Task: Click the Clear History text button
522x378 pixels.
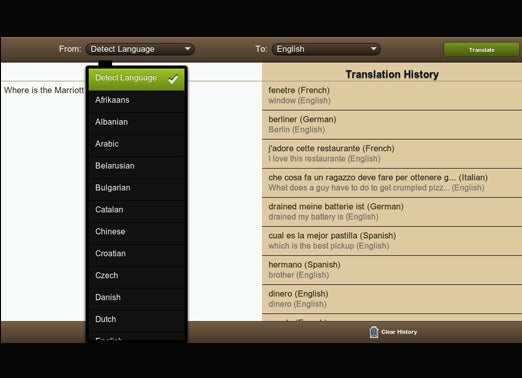Action: (399, 332)
